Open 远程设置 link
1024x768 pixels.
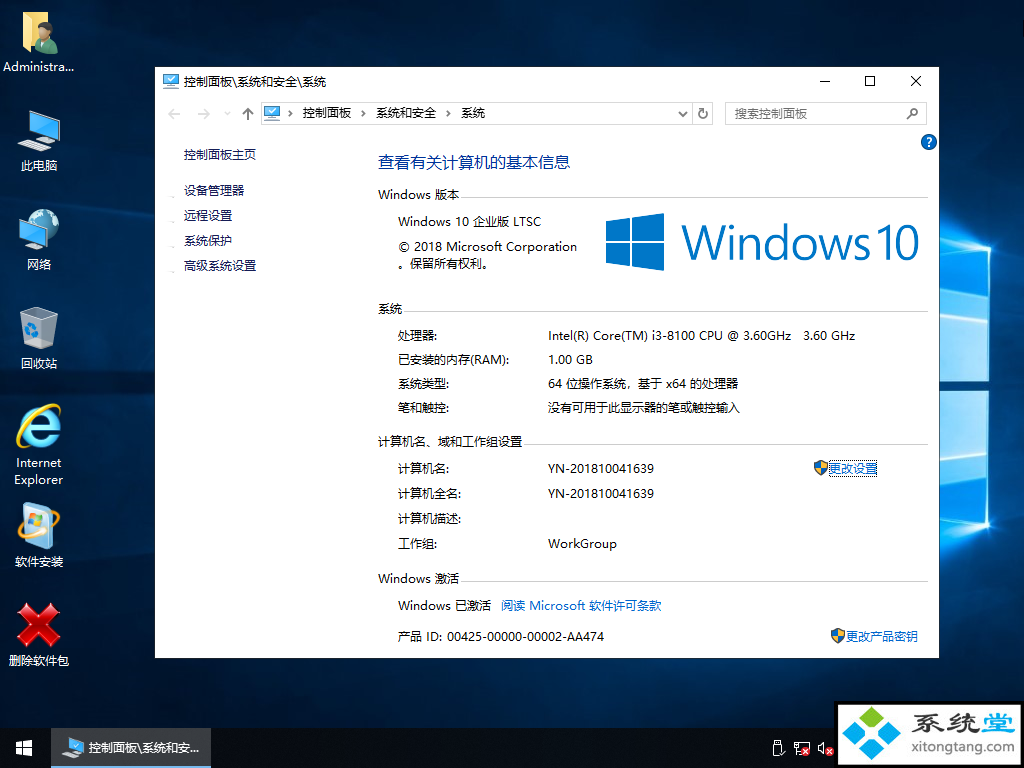(208, 216)
